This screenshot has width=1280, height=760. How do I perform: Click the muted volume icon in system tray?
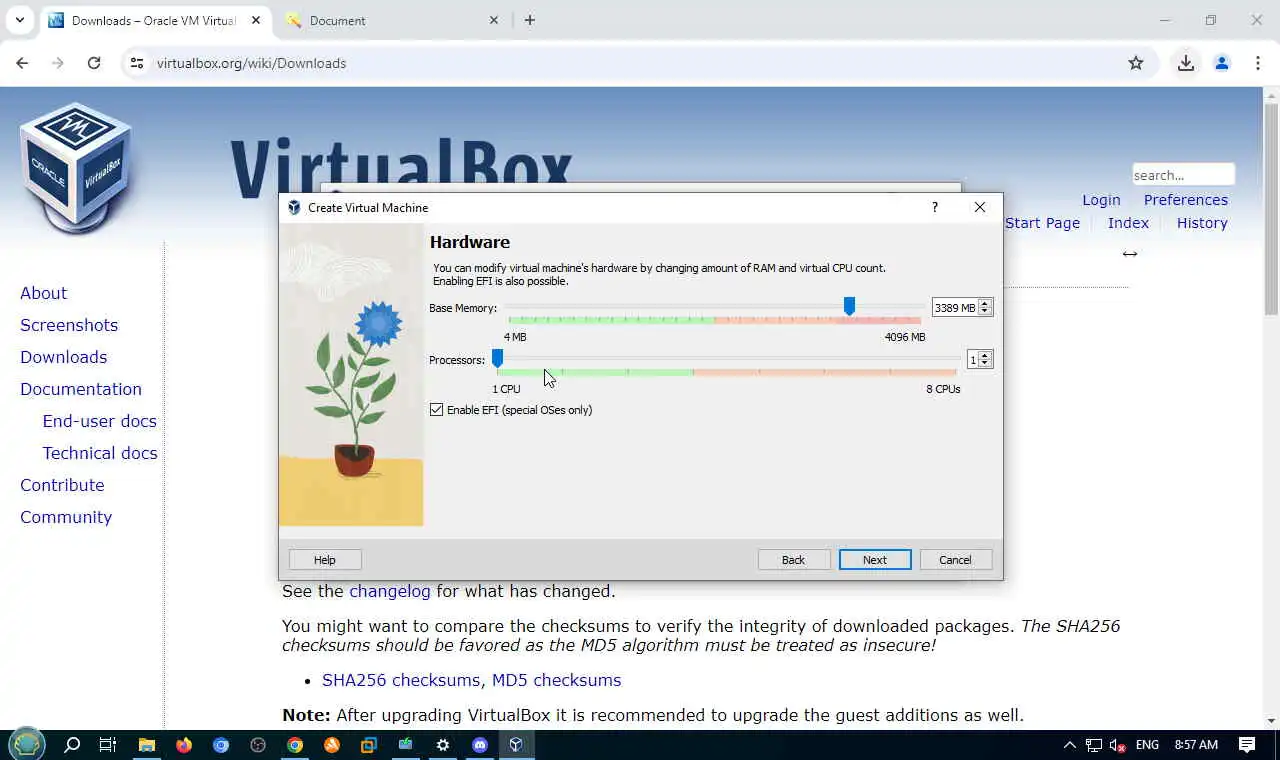(1118, 745)
